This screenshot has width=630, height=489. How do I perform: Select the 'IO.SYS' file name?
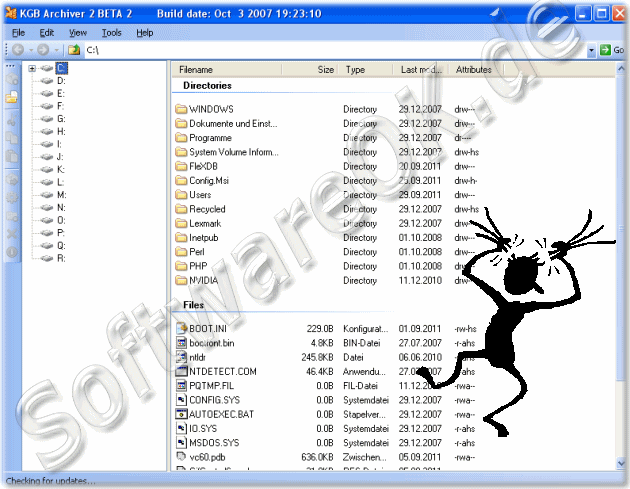[203, 429]
